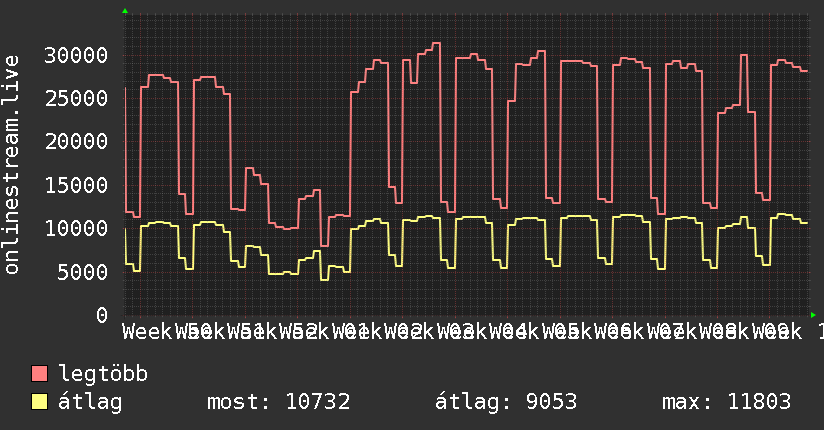The height and width of the screenshot is (430, 824).
Task: Click the 5000 y-axis label
Action: (x=83, y=272)
